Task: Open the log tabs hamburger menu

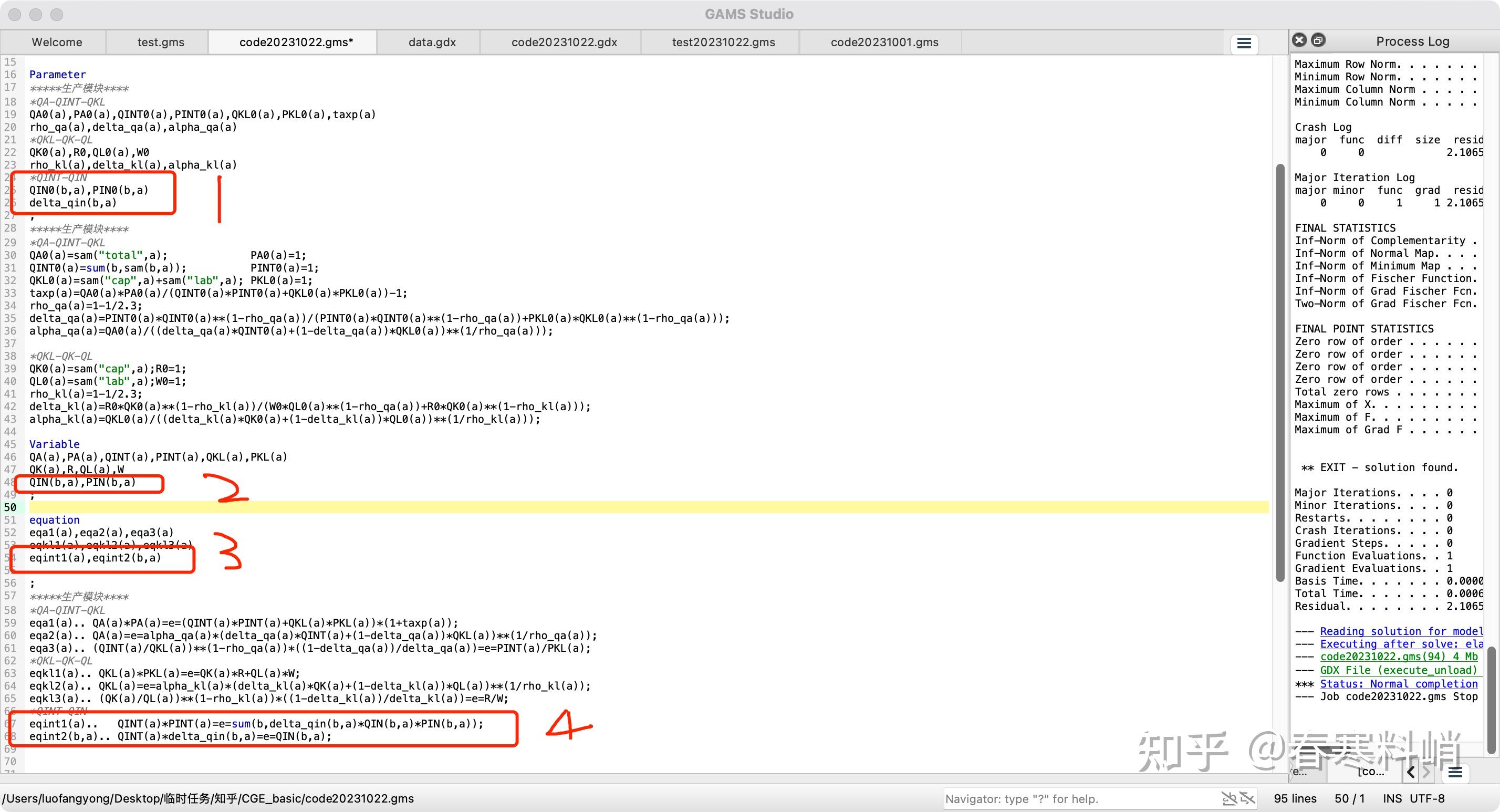Action: (1455, 773)
